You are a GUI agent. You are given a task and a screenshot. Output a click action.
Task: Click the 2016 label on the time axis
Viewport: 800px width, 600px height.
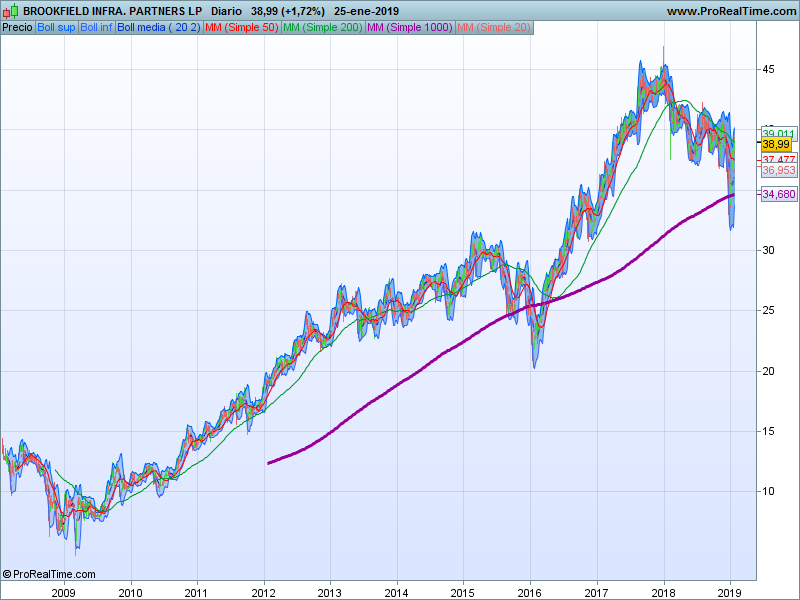click(x=530, y=593)
